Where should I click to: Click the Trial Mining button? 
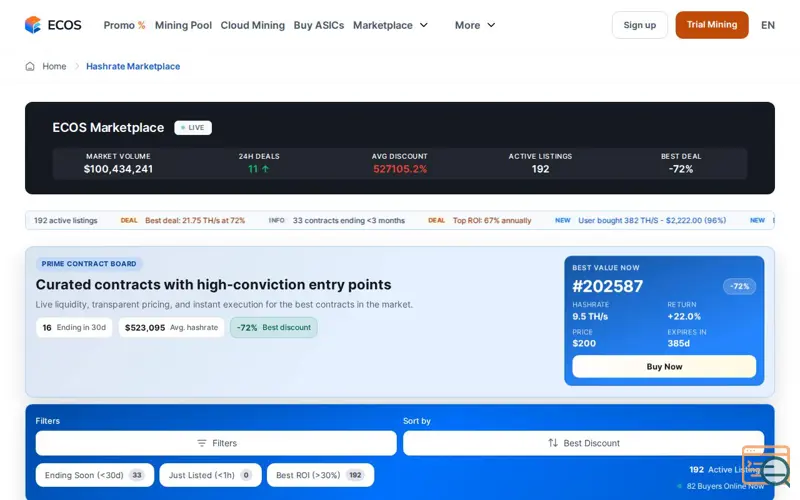coord(712,25)
